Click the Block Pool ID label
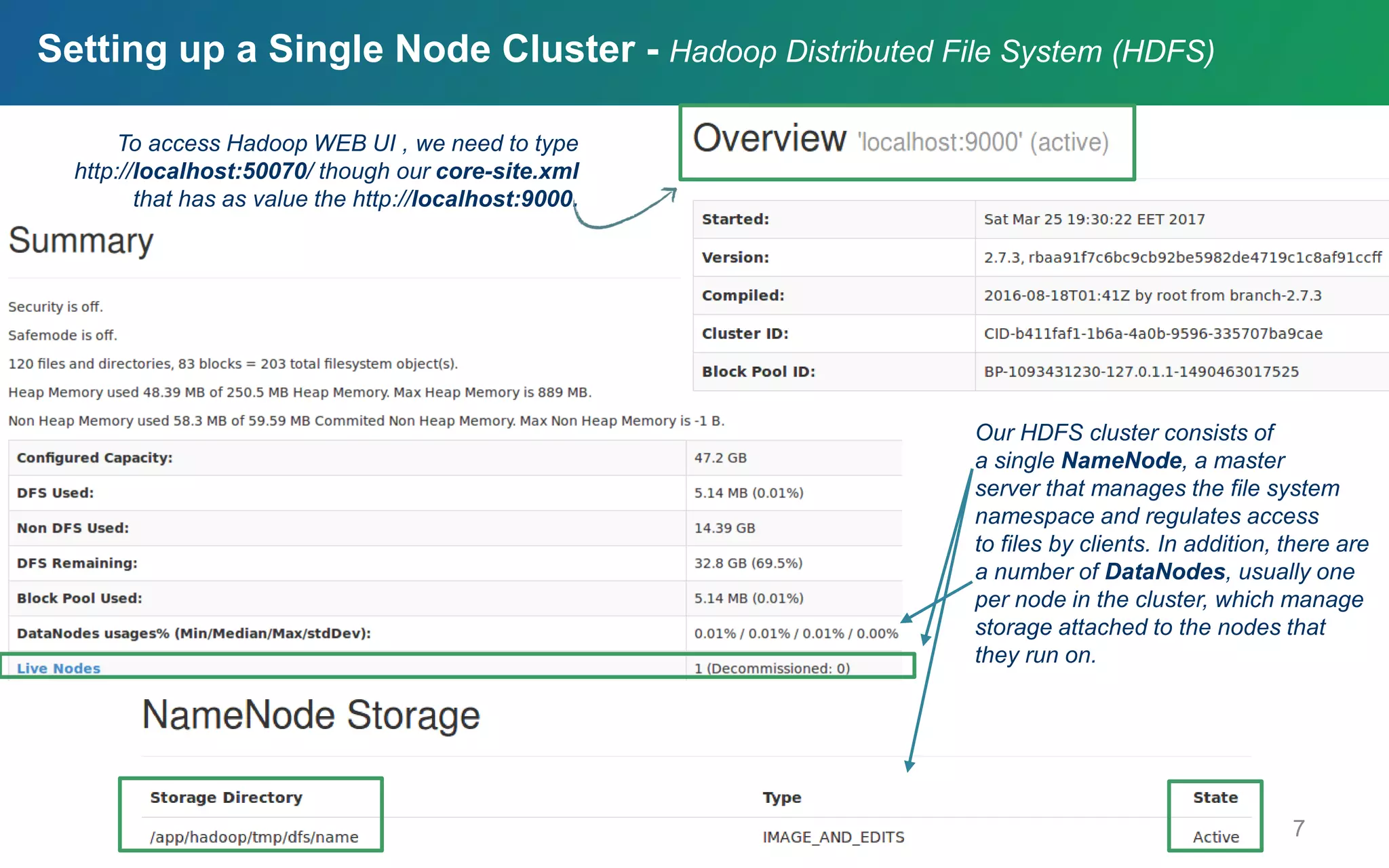The image size is (1389, 868). [758, 371]
